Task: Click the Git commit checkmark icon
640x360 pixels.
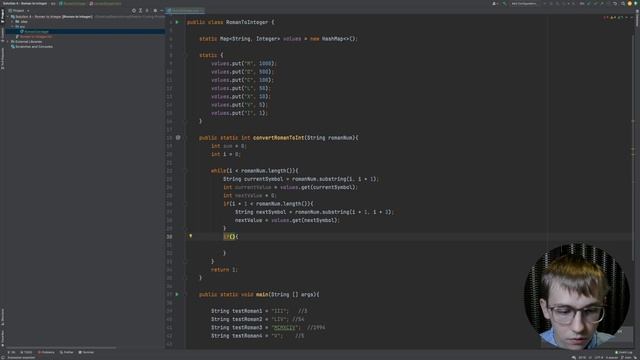Action: (x=596, y=4)
